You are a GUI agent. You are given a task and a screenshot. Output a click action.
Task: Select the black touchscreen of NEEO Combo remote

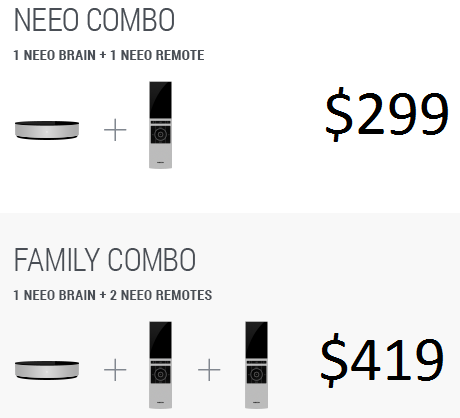(160, 100)
